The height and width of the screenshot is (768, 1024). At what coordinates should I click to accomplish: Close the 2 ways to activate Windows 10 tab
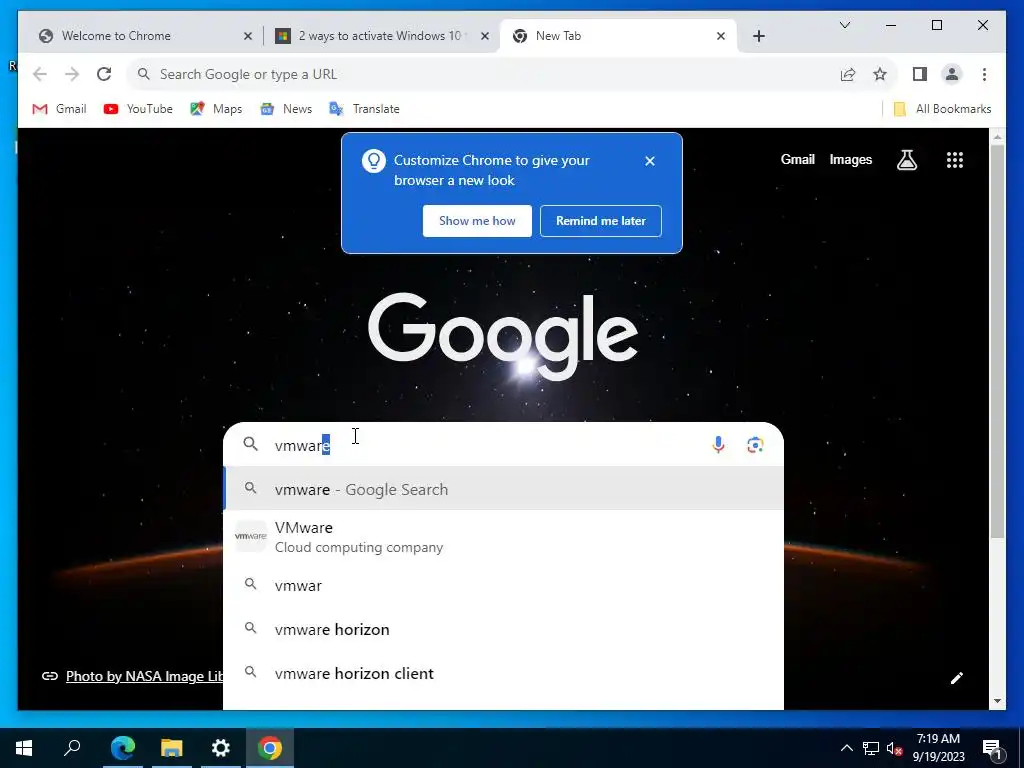click(485, 36)
